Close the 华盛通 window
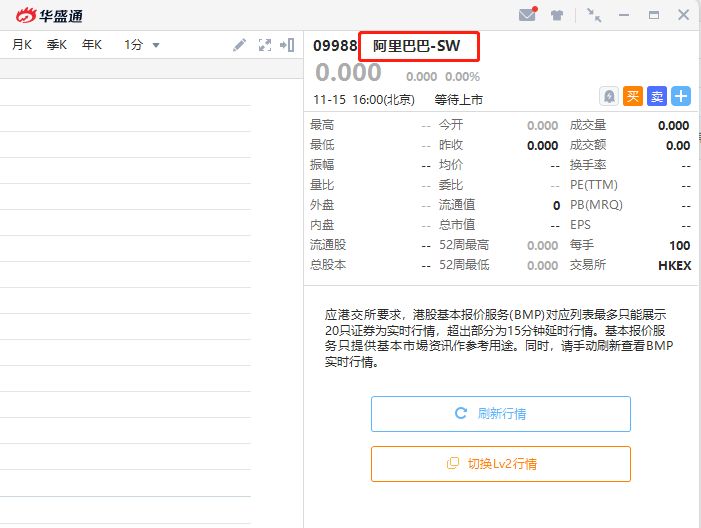The width and height of the screenshot is (701, 528). (x=684, y=15)
